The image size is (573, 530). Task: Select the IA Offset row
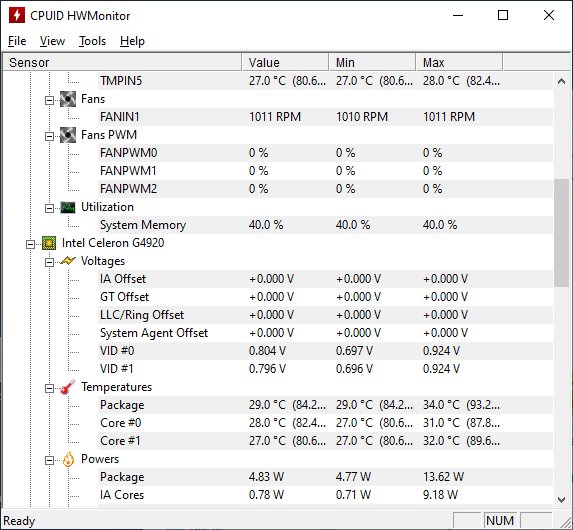tap(325, 279)
